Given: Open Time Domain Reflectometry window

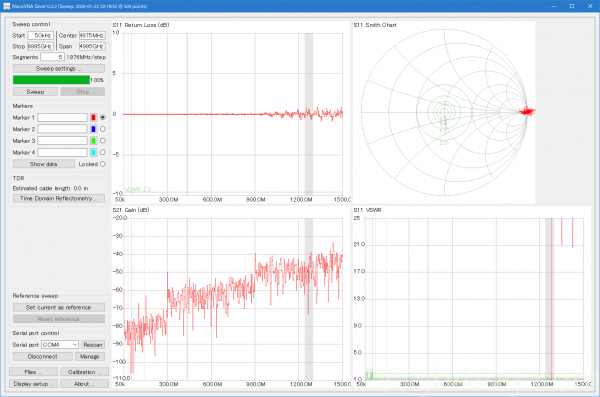Looking at the screenshot, I should pos(59,198).
